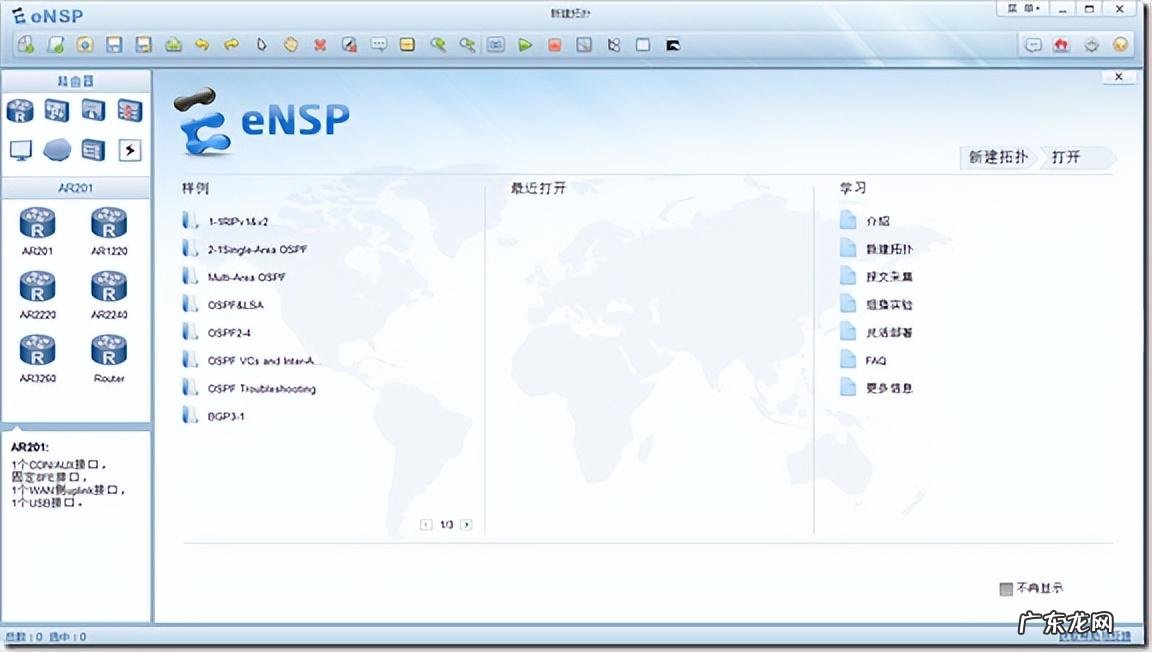Open the FAQ learning document
The width and height of the screenshot is (1152, 652).
pos(875,360)
